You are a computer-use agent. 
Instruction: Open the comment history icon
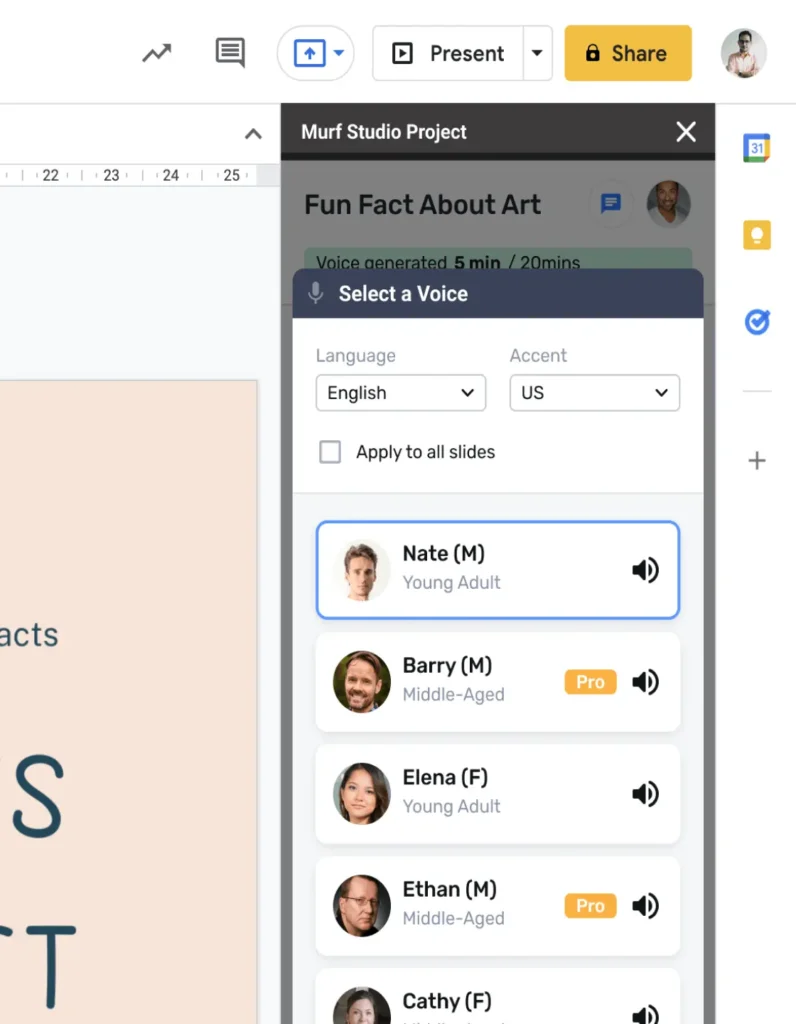click(230, 53)
